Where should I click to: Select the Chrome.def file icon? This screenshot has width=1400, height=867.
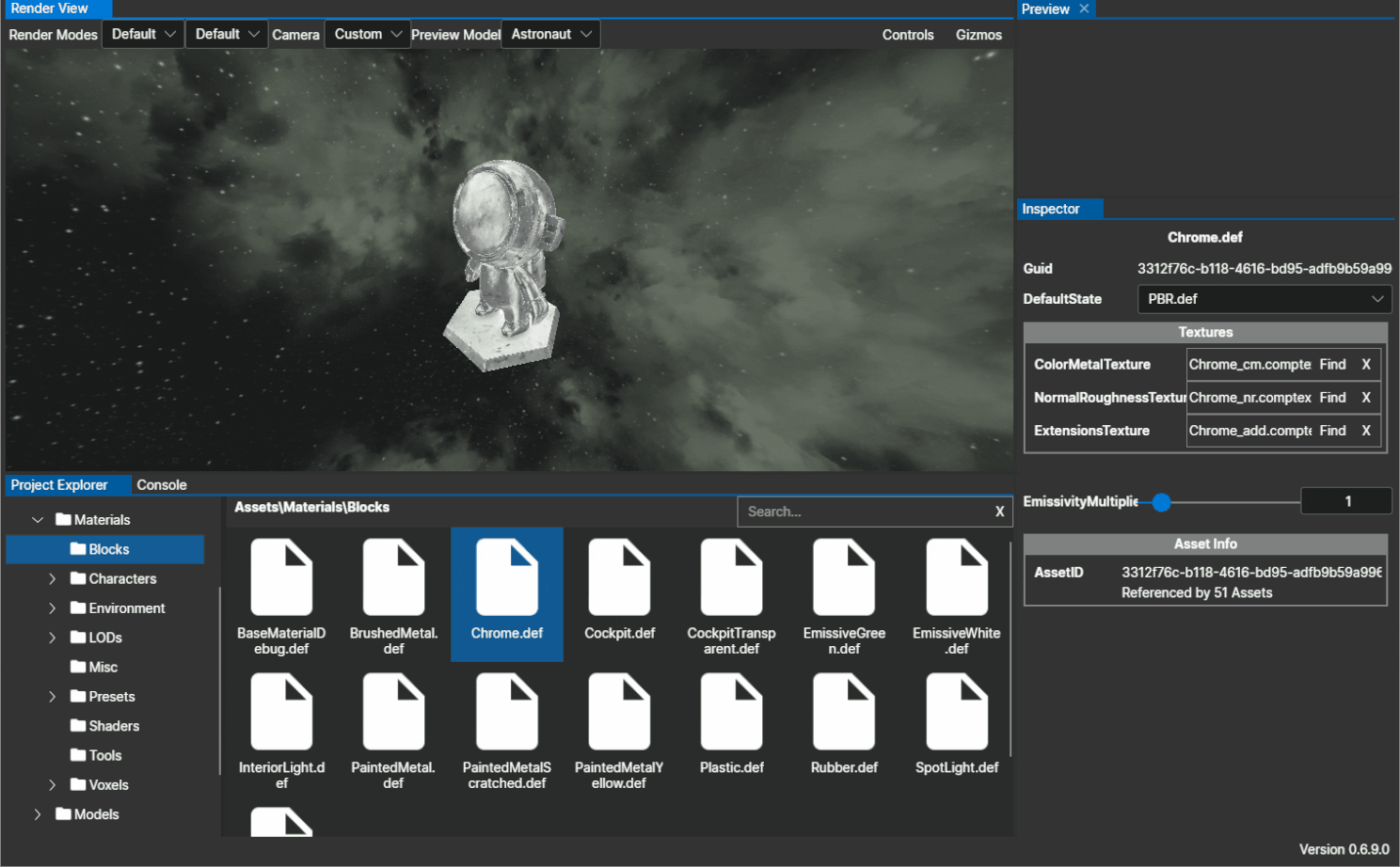point(506,577)
